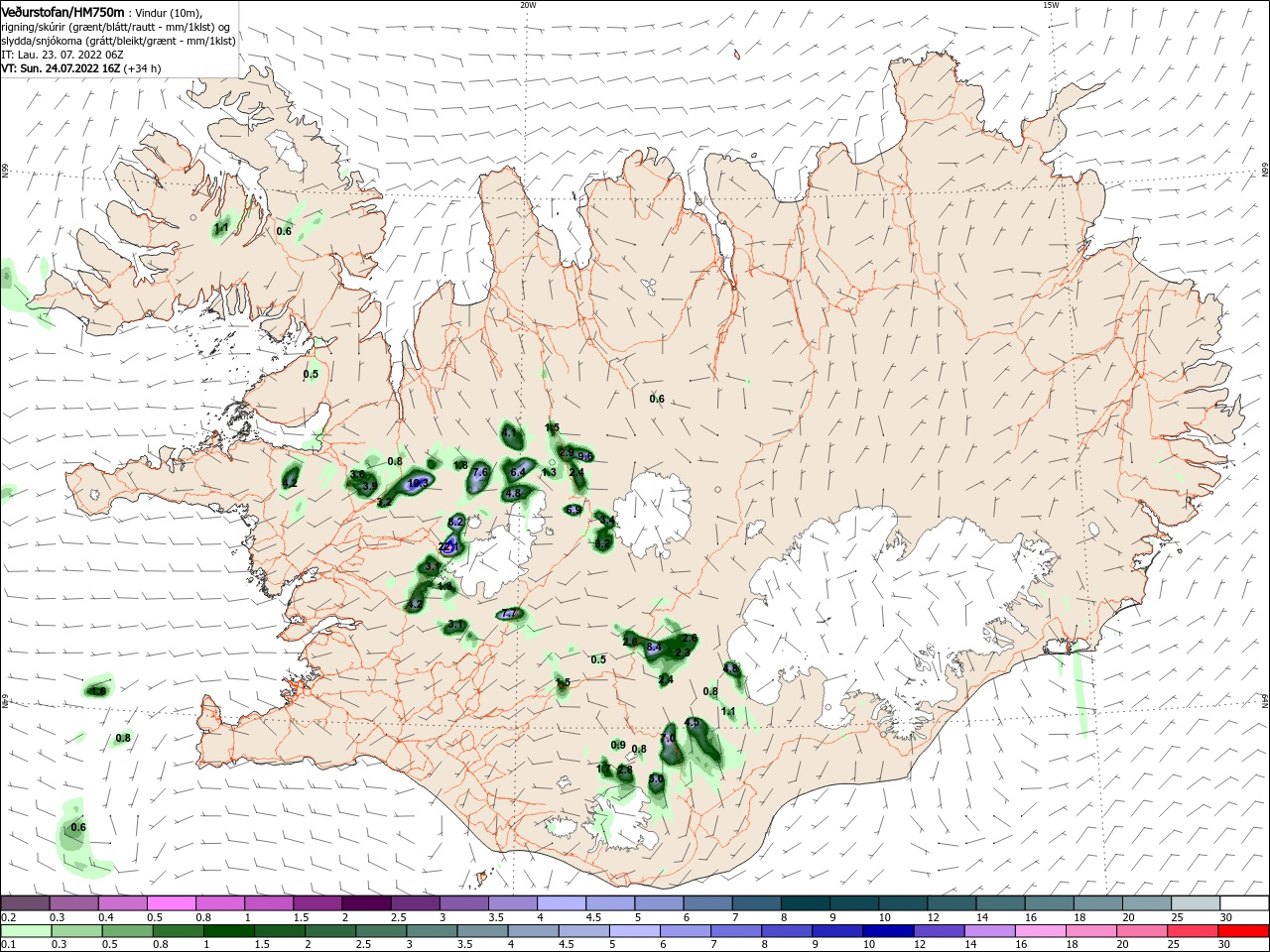This screenshot has width=1270, height=952.
Task: Click the darkest green 1 swatch in lower legend row
Action: (228, 931)
